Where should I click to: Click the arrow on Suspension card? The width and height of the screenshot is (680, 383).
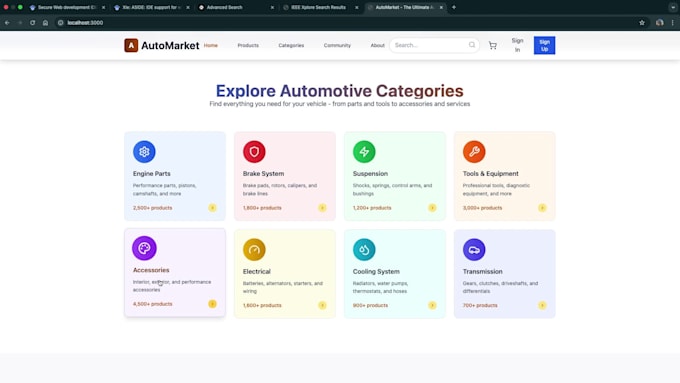click(432, 208)
